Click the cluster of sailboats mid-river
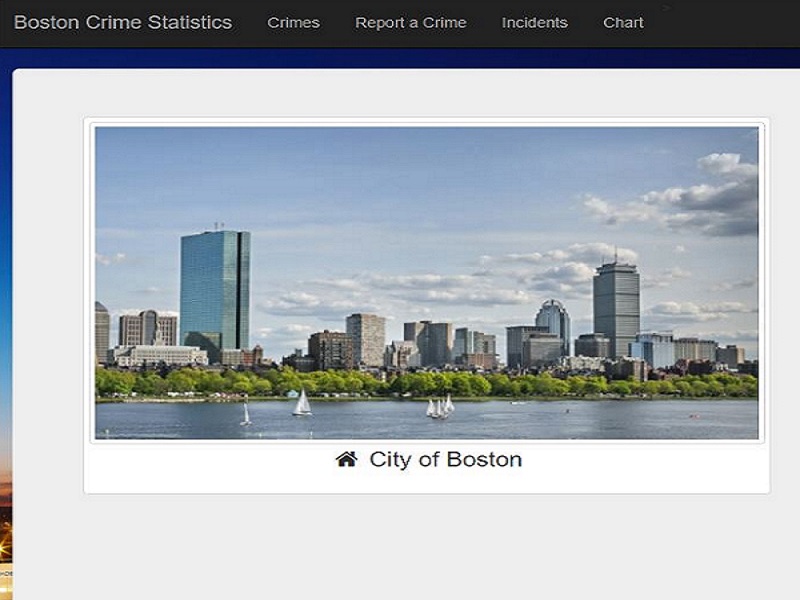800x600 pixels. point(440,407)
